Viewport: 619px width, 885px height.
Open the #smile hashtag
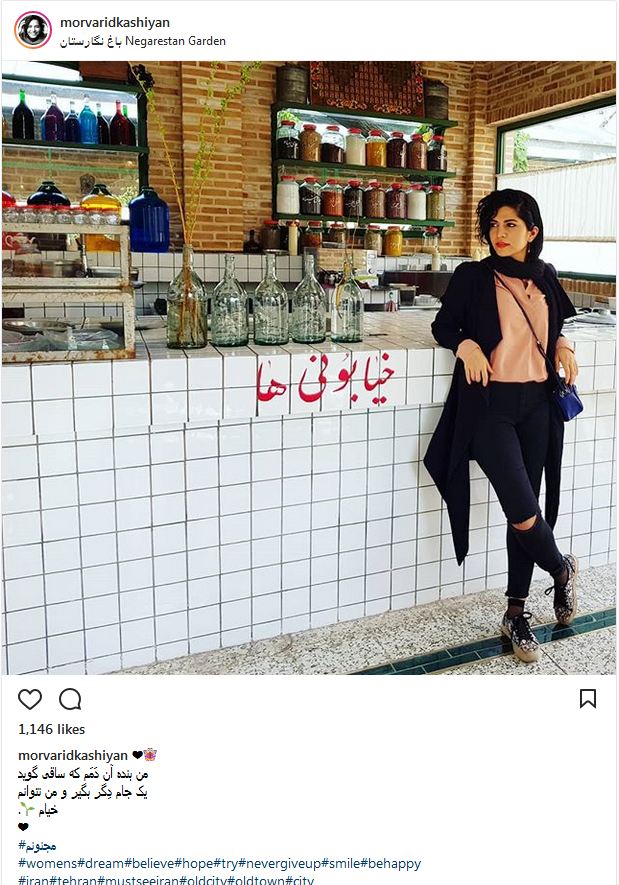[x=341, y=864]
